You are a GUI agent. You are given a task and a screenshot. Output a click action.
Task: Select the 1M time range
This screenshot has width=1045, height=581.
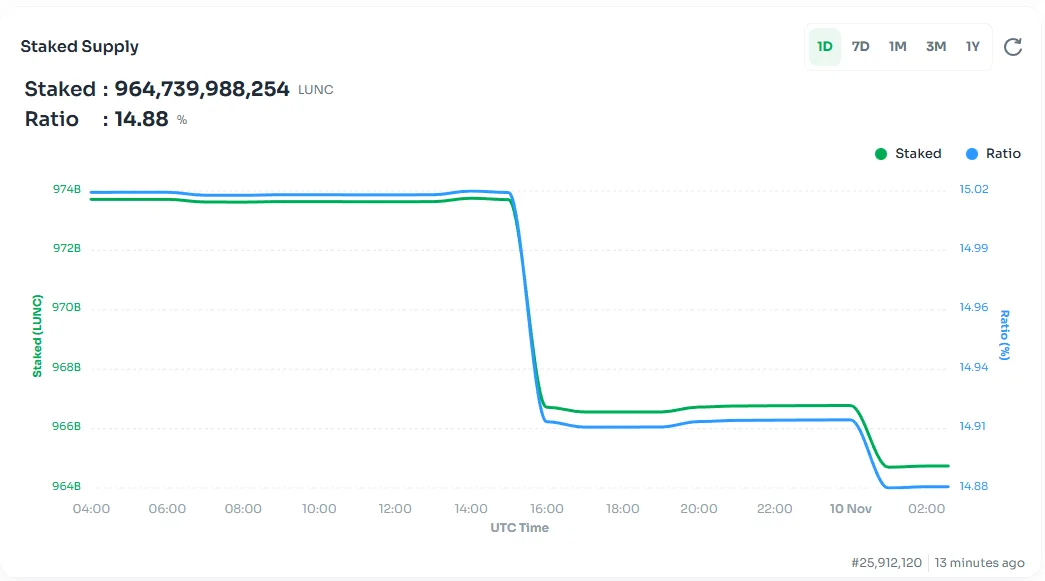pyautogui.click(x=897, y=46)
